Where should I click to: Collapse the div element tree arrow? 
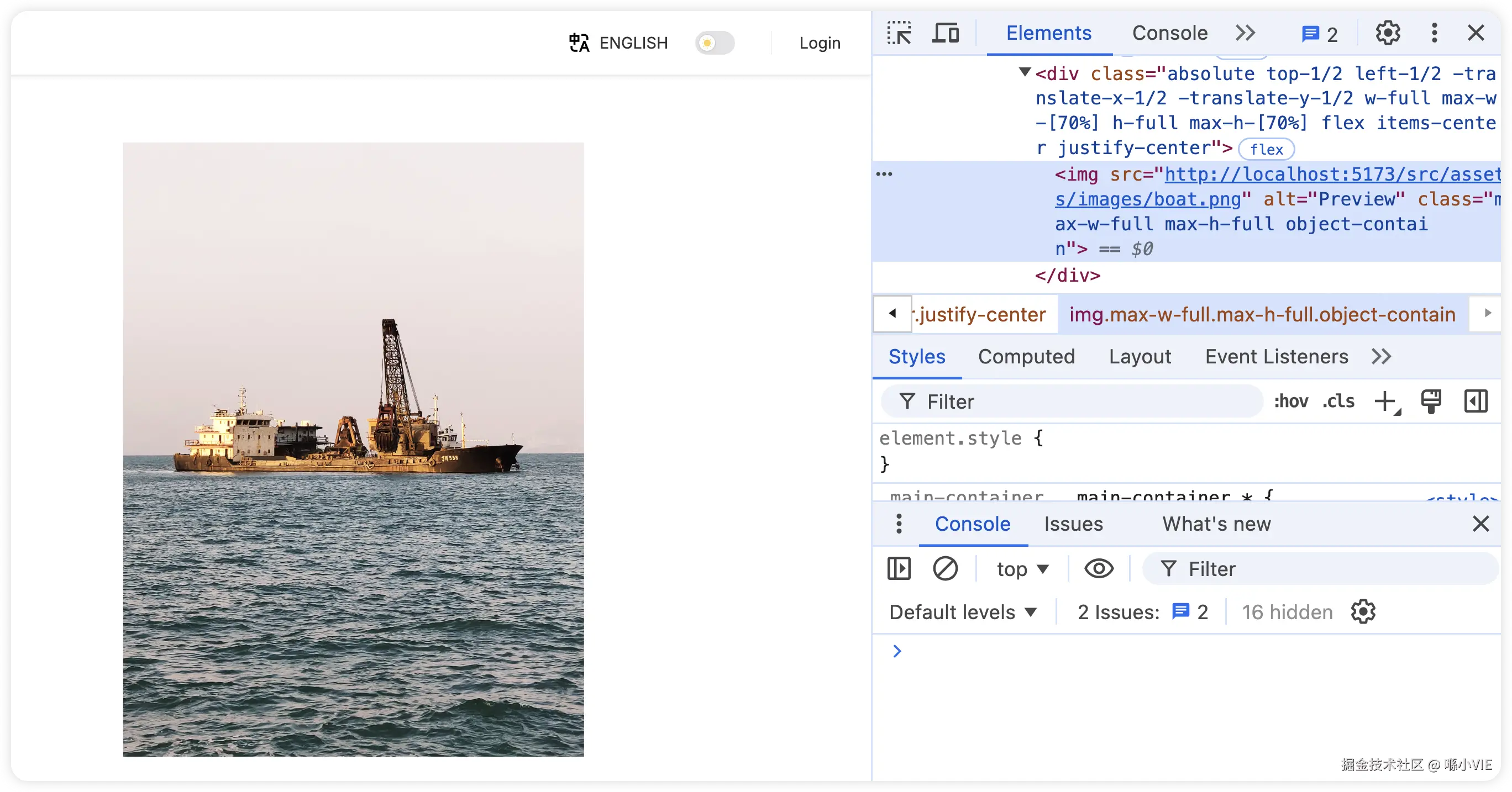(x=1025, y=72)
